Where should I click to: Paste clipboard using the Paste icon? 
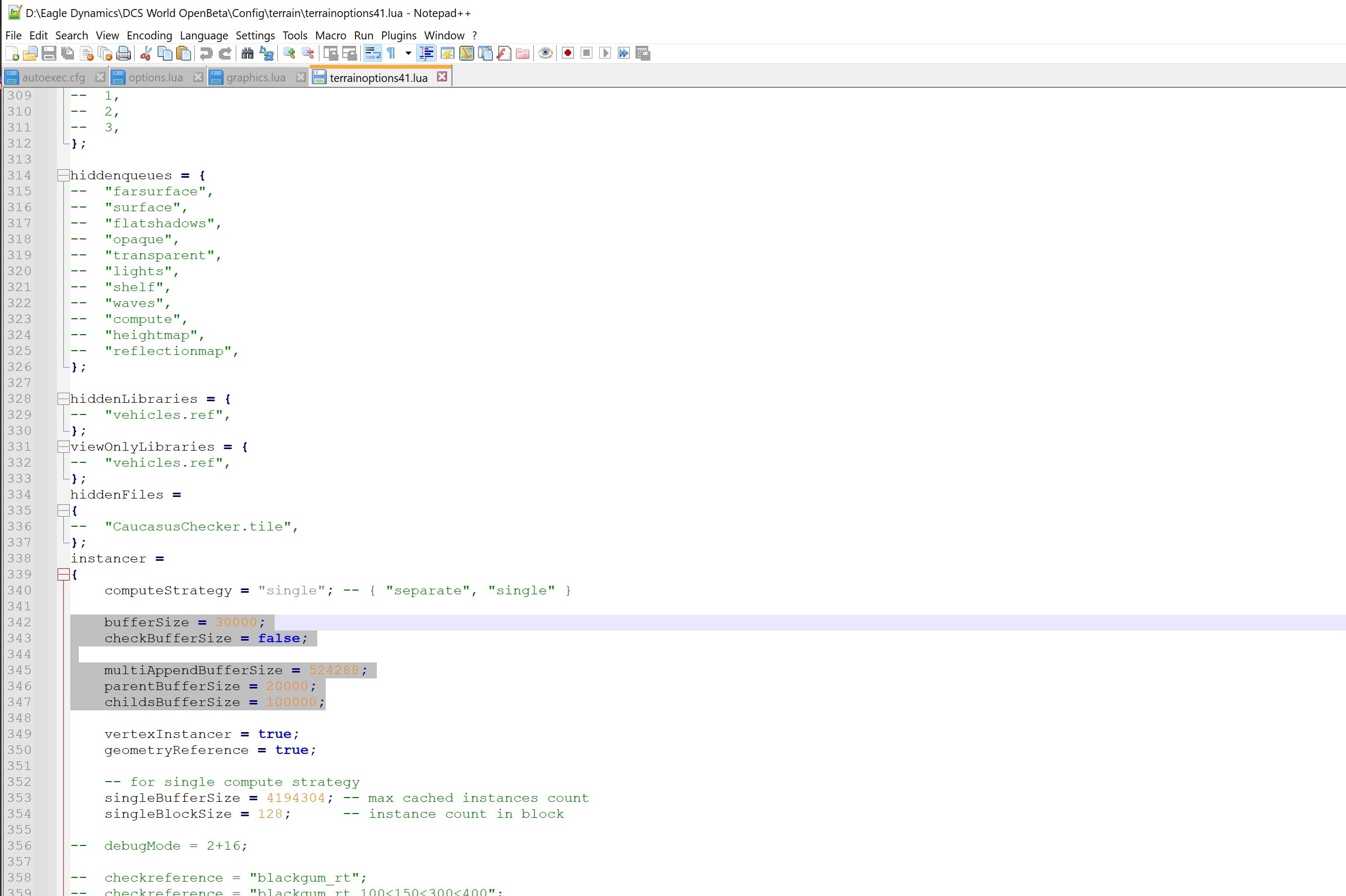coord(184,54)
